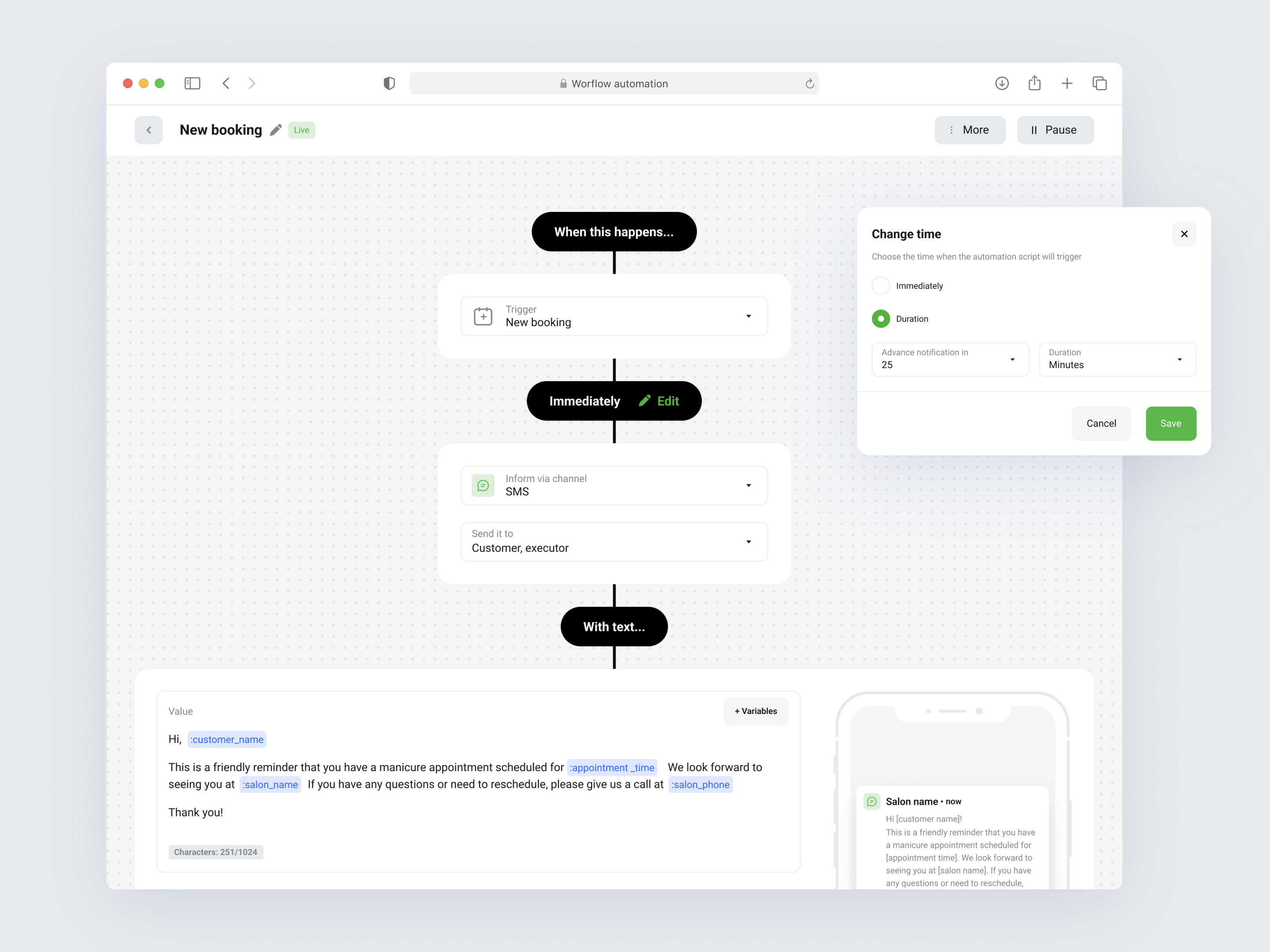The height and width of the screenshot is (952, 1270).
Task: Click the pencil icon beside New booking title
Action: coord(275,130)
